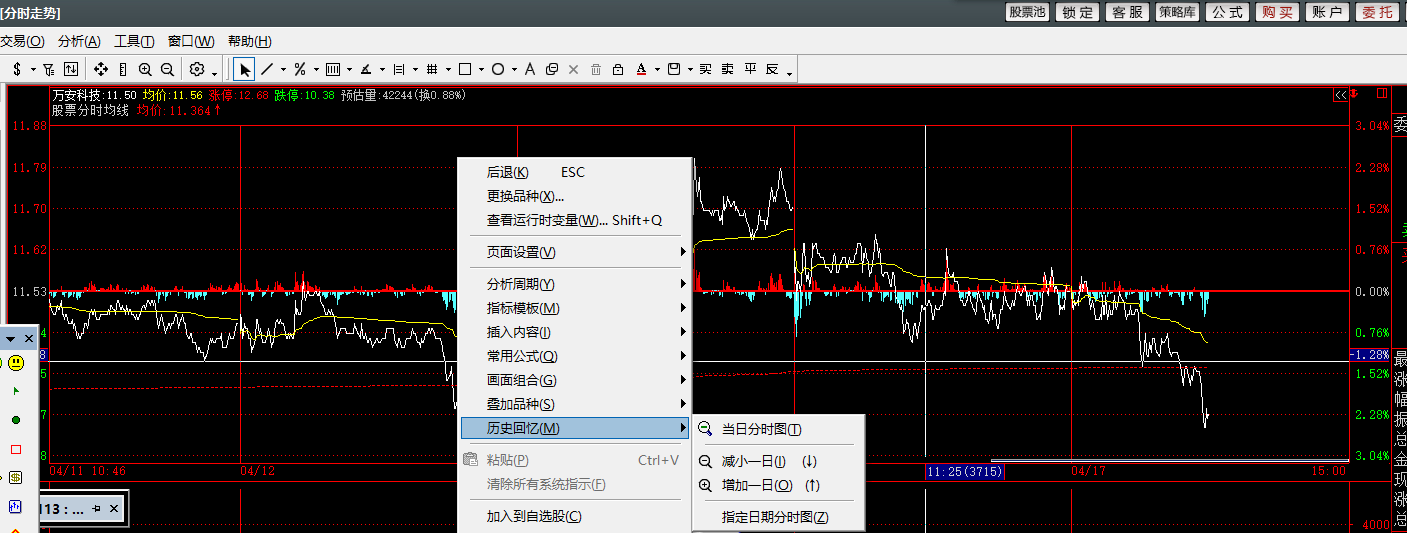Screen dimensions: 1407x533
Task: Click the 策略库 button
Action: (1177, 12)
